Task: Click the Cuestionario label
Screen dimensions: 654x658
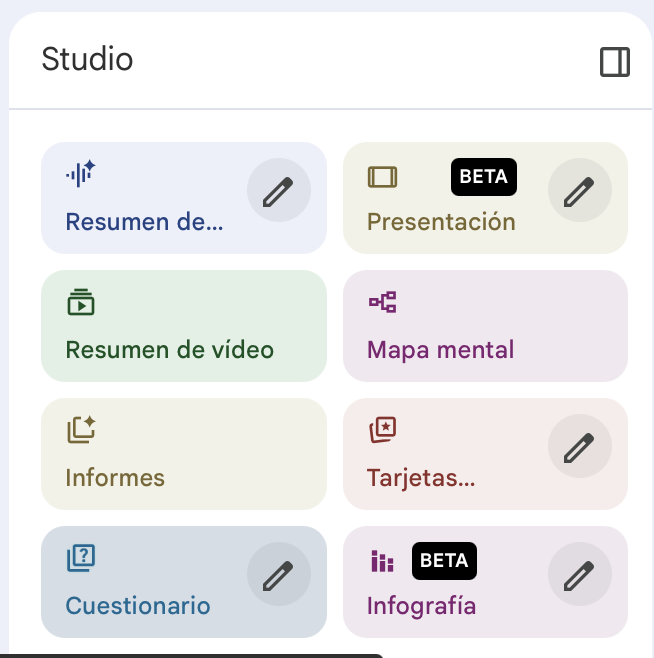Action: pyautogui.click(x=138, y=606)
